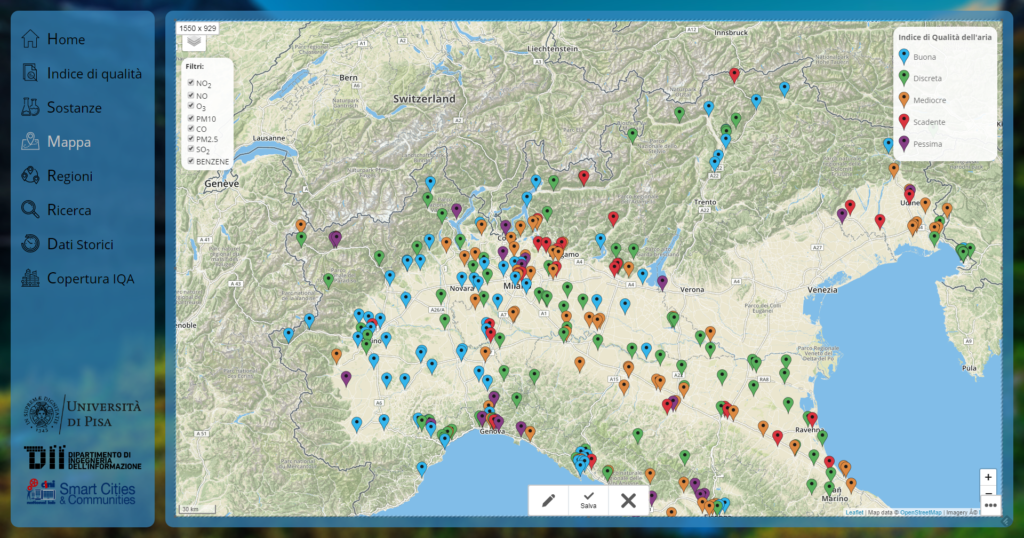Uncheck the NO2 filter checkbox
The width and height of the screenshot is (1024, 538).
point(191,84)
